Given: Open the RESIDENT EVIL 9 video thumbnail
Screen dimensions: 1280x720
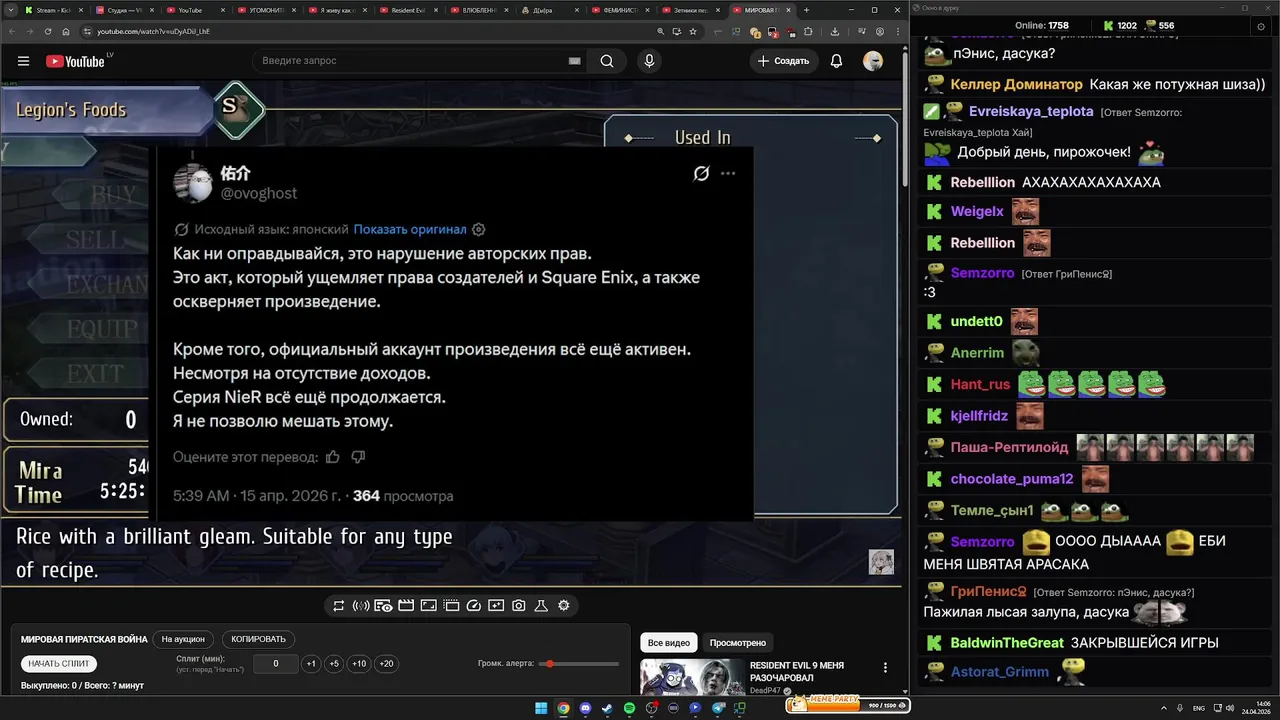Looking at the screenshot, I should coord(691,677).
